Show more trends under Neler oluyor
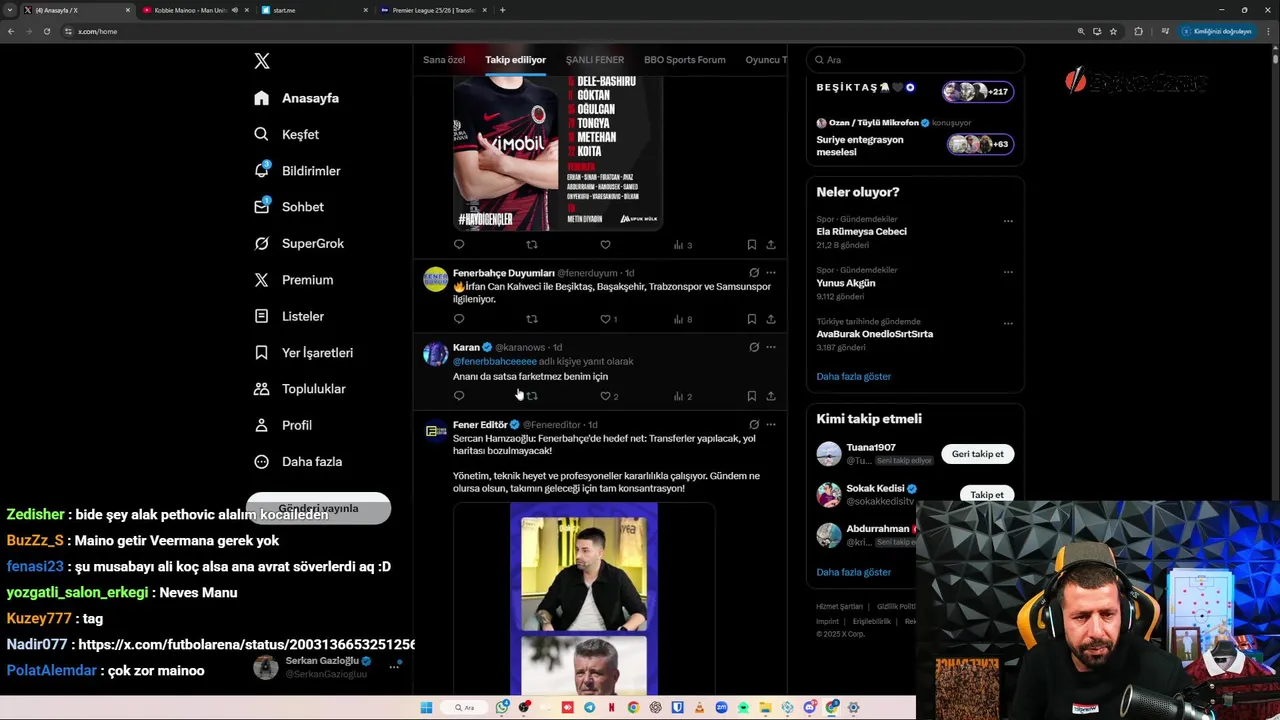 (853, 376)
